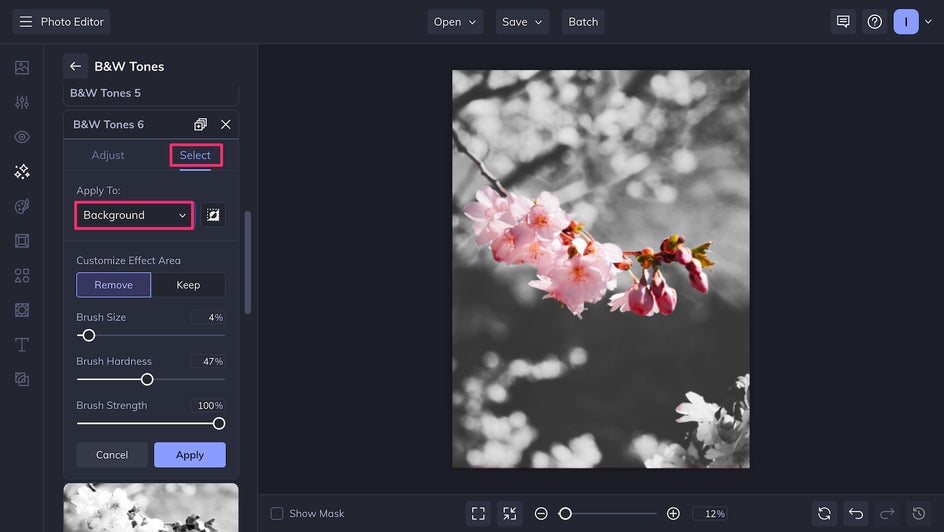Screen dimensions: 944x532
Task: Click the 12% zoom value field
Action: (x=710, y=513)
